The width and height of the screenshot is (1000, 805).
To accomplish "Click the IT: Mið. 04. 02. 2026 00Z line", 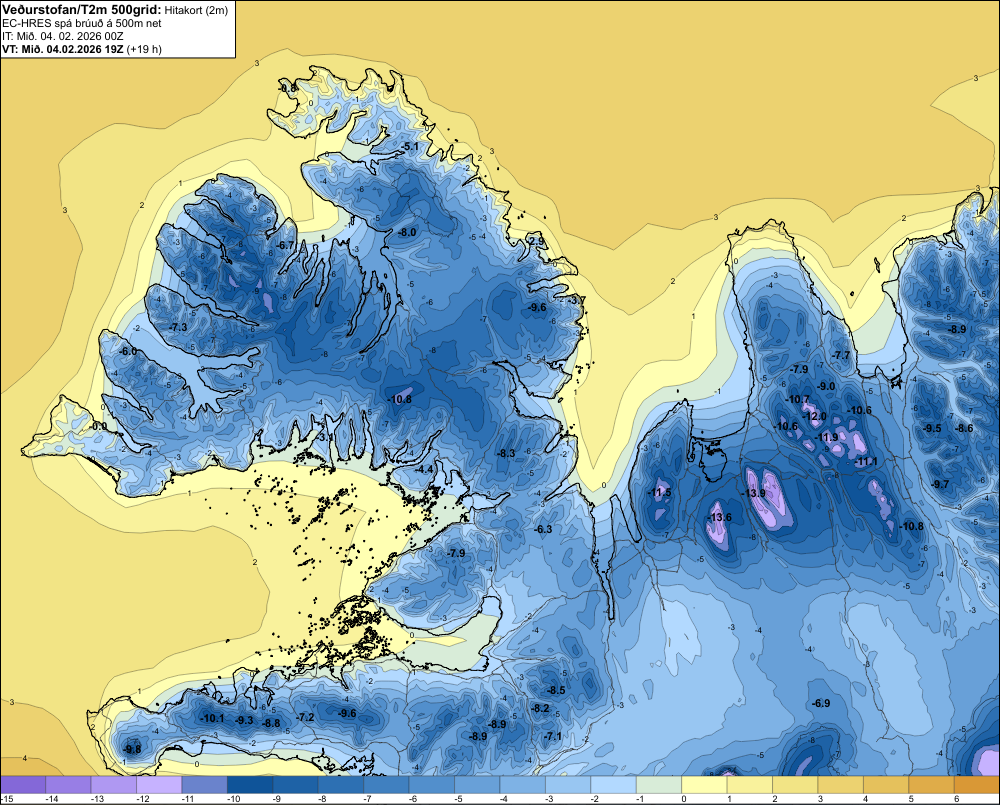I will click(62, 36).
